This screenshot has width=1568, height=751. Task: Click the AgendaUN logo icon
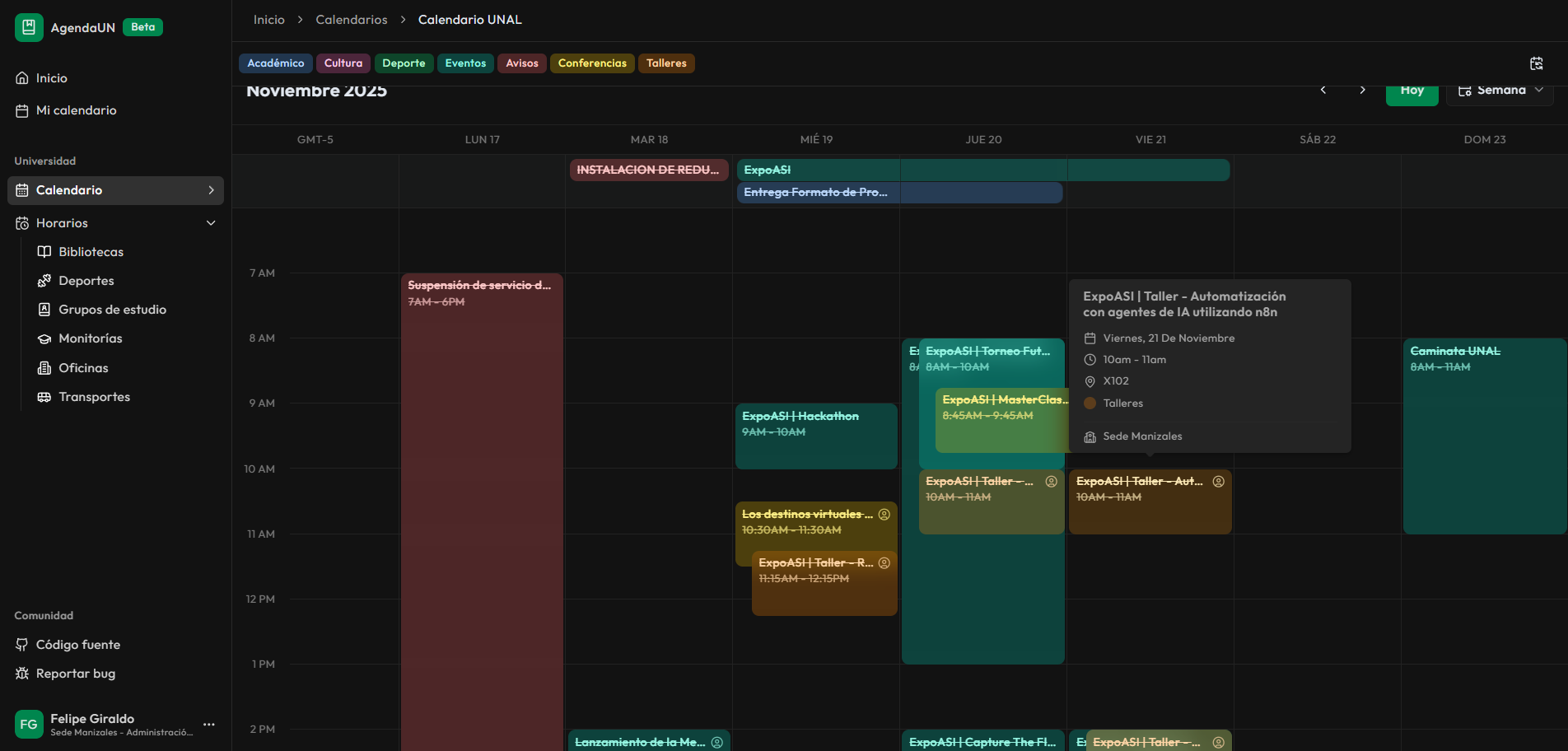pyautogui.click(x=29, y=27)
